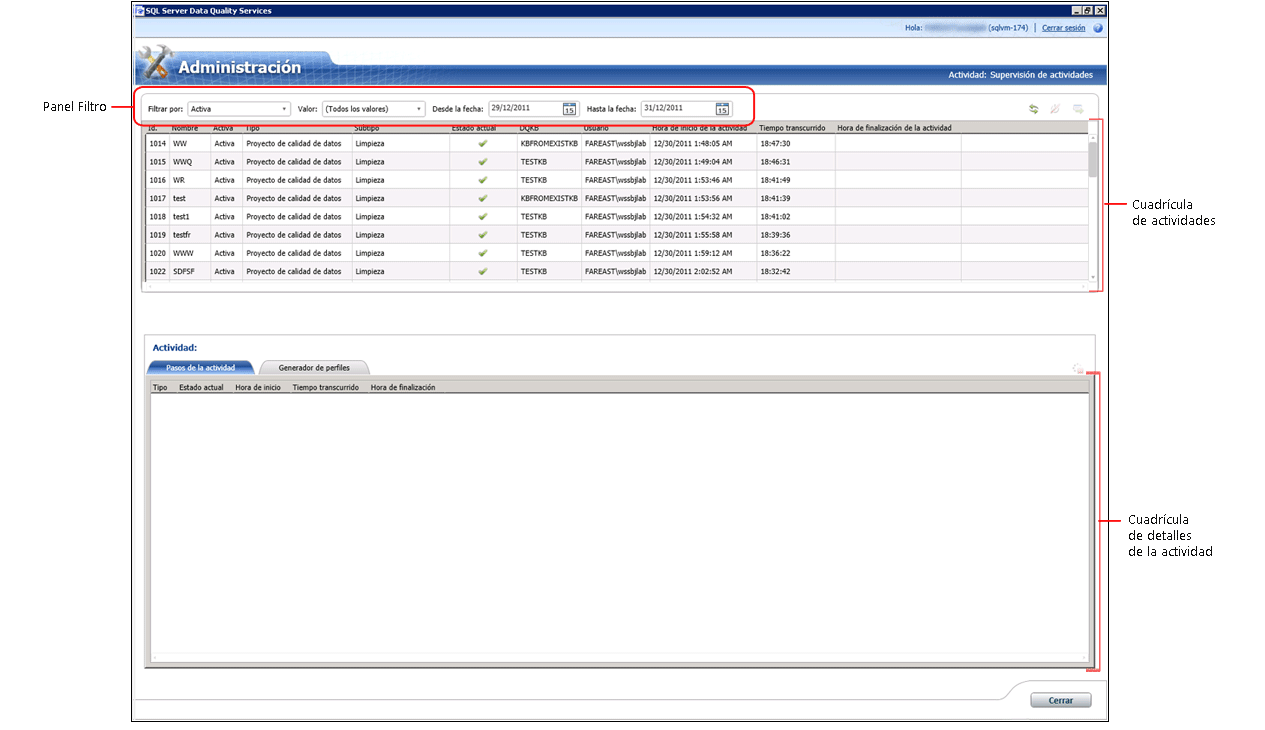Open the Valor dropdown
The width and height of the screenshot is (1265, 730).
click(x=373, y=108)
